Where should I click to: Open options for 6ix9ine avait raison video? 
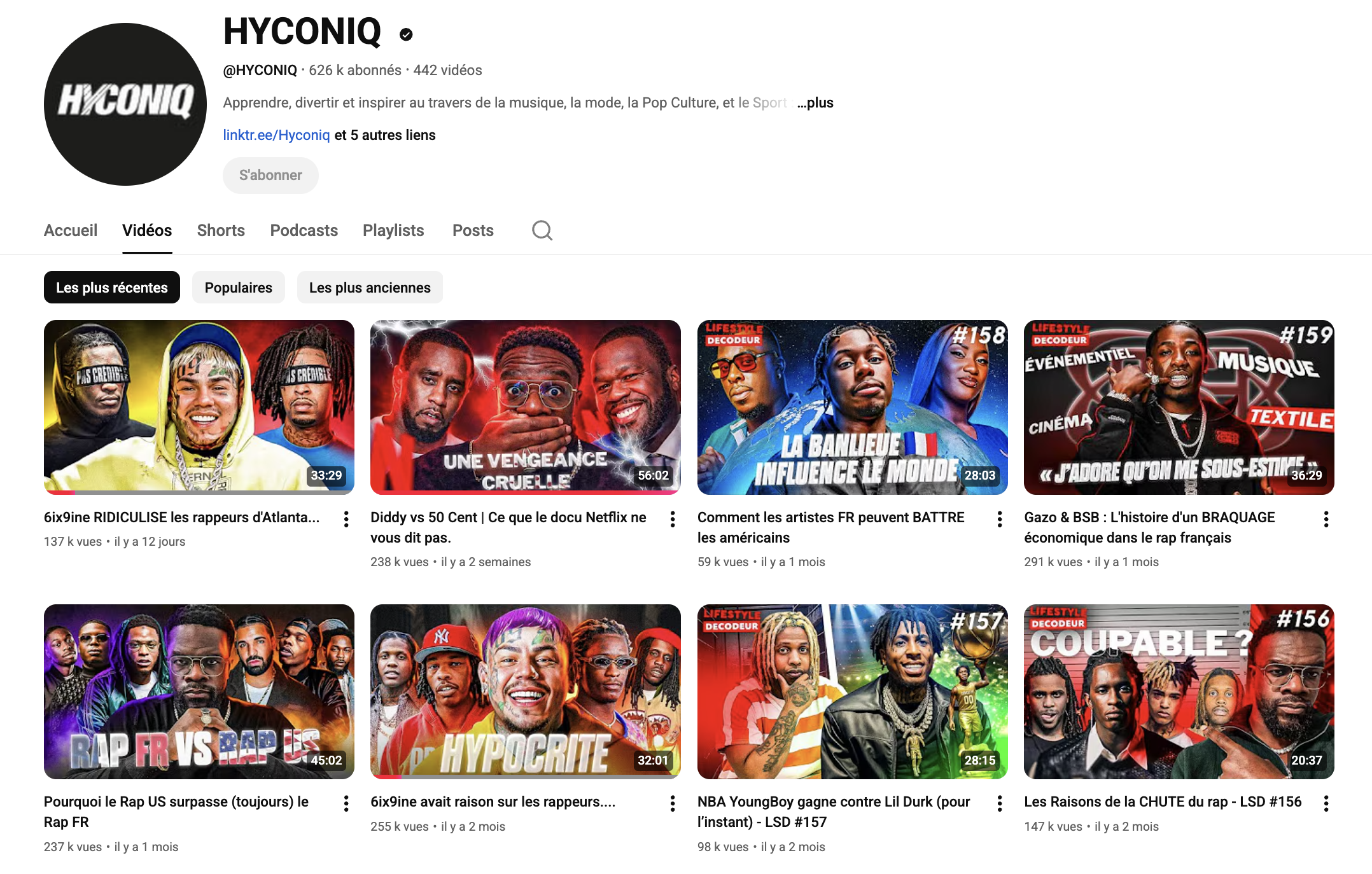click(x=673, y=803)
